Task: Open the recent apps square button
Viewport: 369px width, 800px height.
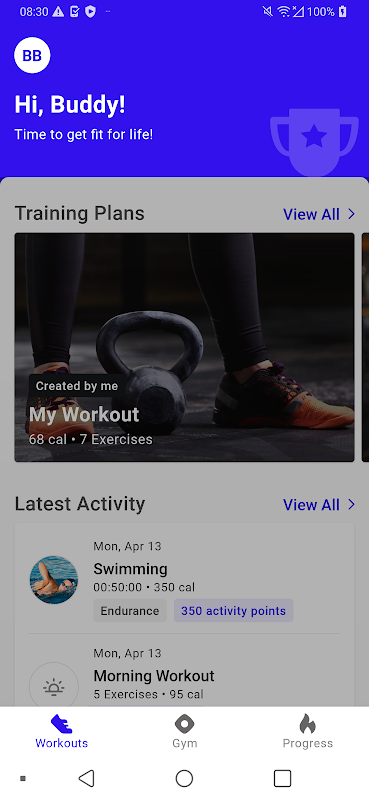Action: (x=282, y=778)
